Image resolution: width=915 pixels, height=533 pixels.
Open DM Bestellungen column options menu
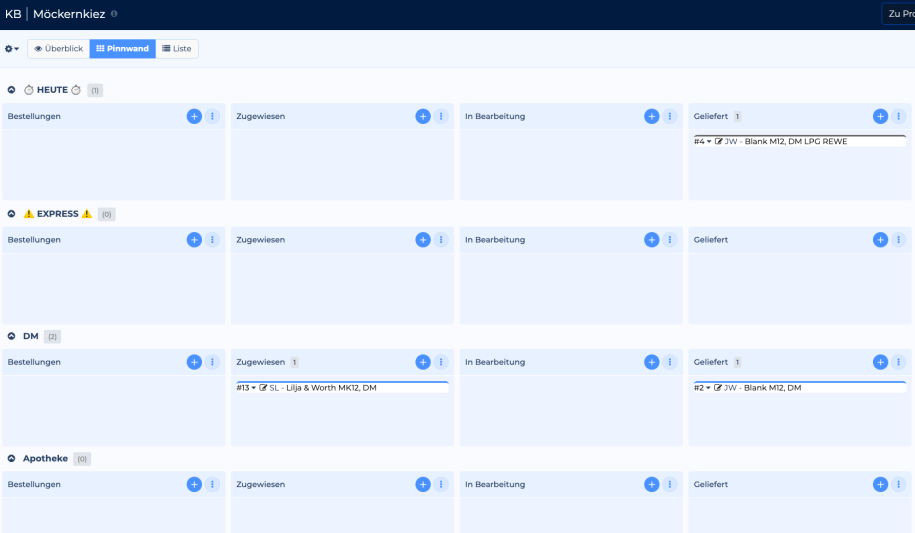coord(212,362)
